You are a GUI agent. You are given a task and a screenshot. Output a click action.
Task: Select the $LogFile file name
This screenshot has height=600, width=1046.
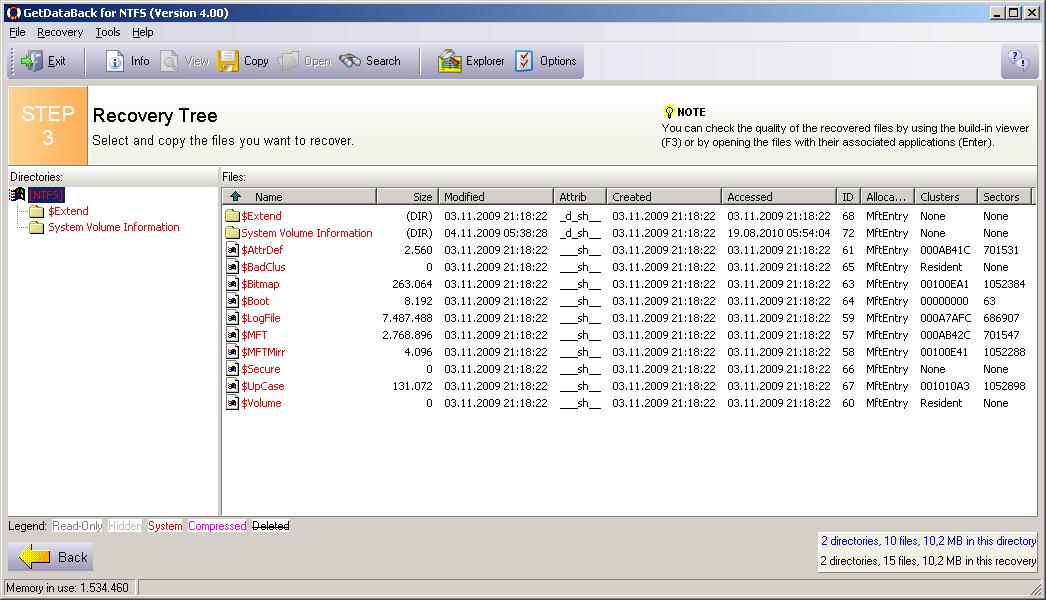coord(261,318)
